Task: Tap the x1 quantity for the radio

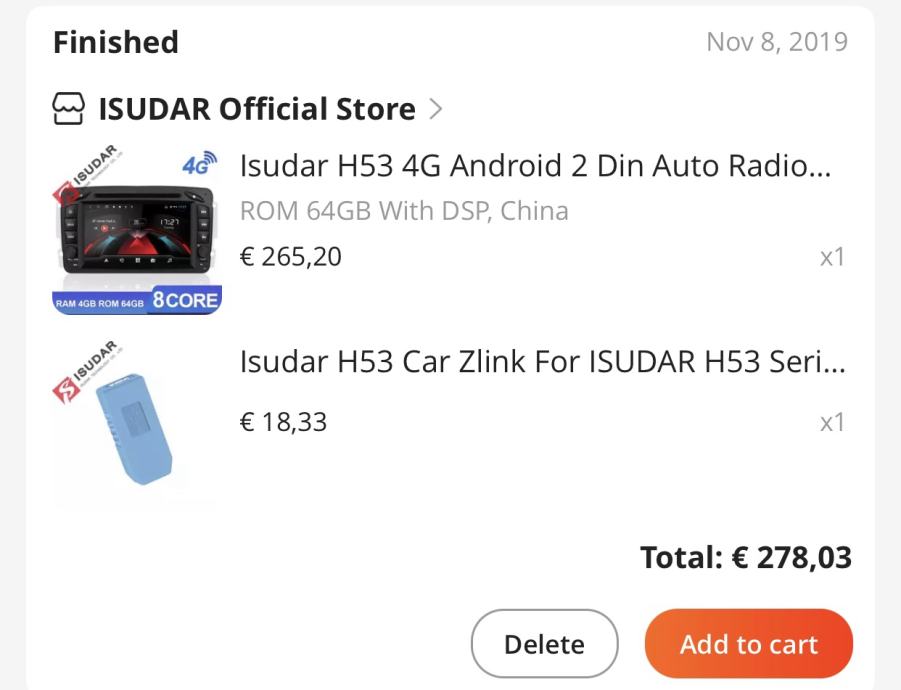Action: point(832,257)
